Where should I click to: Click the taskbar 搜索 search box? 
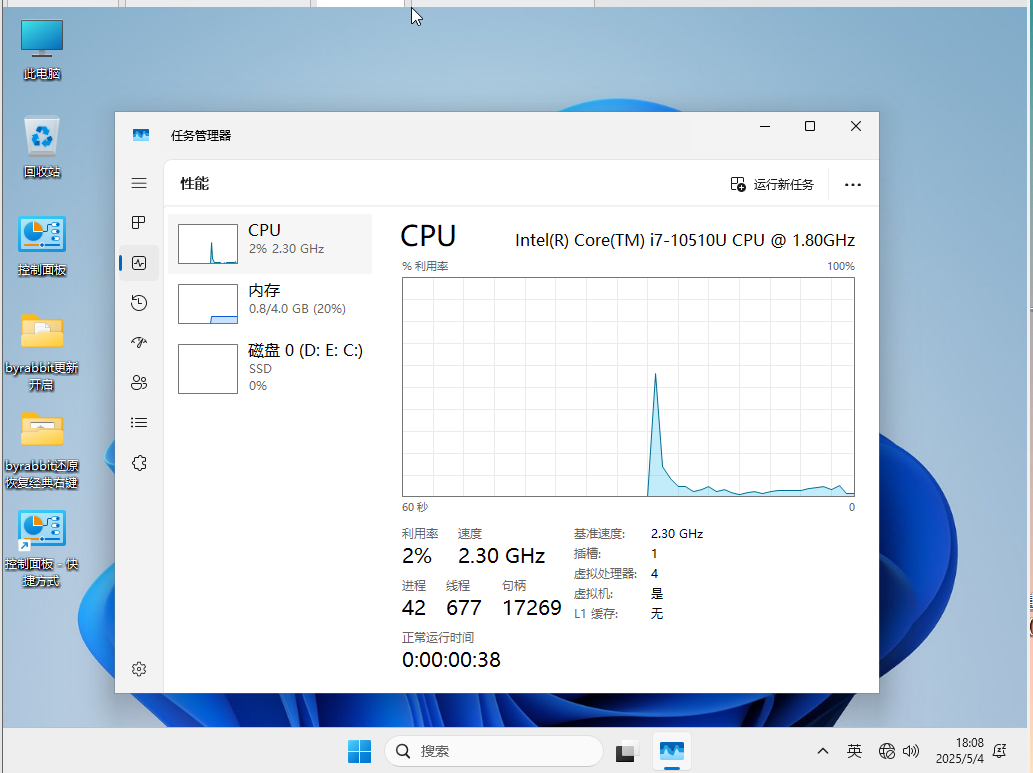point(493,751)
